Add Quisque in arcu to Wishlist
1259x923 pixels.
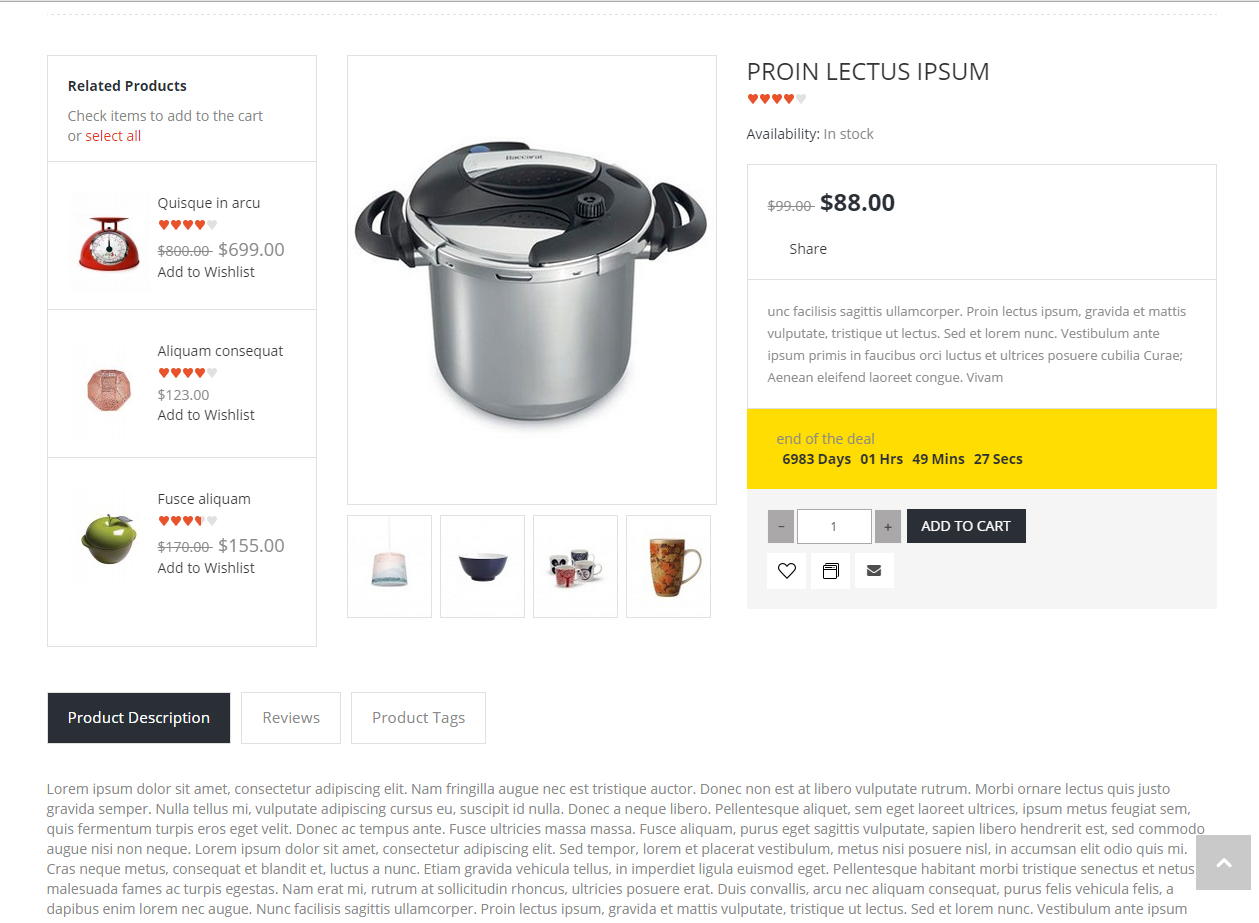[206, 272]
